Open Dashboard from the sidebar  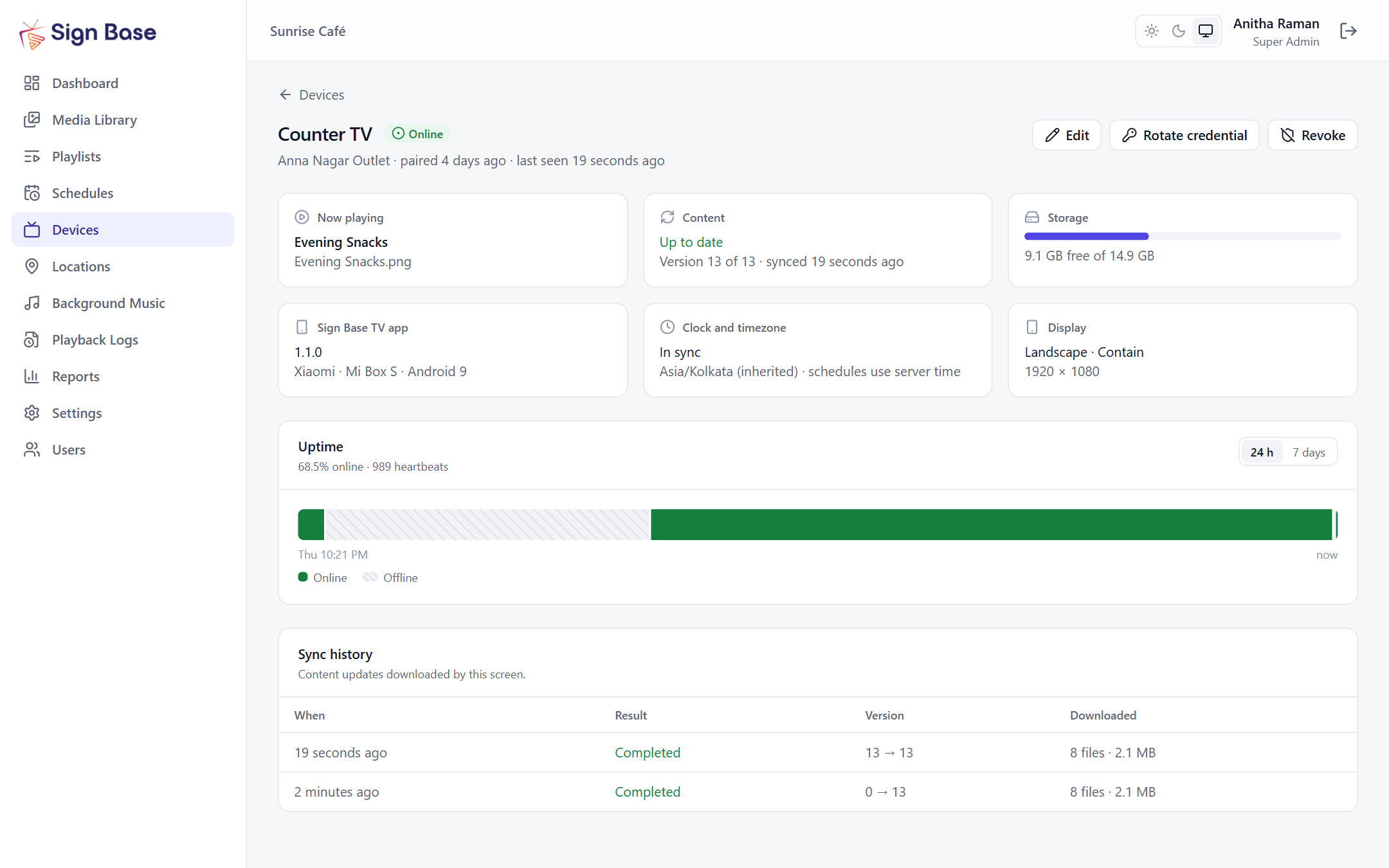click(123, 83)
